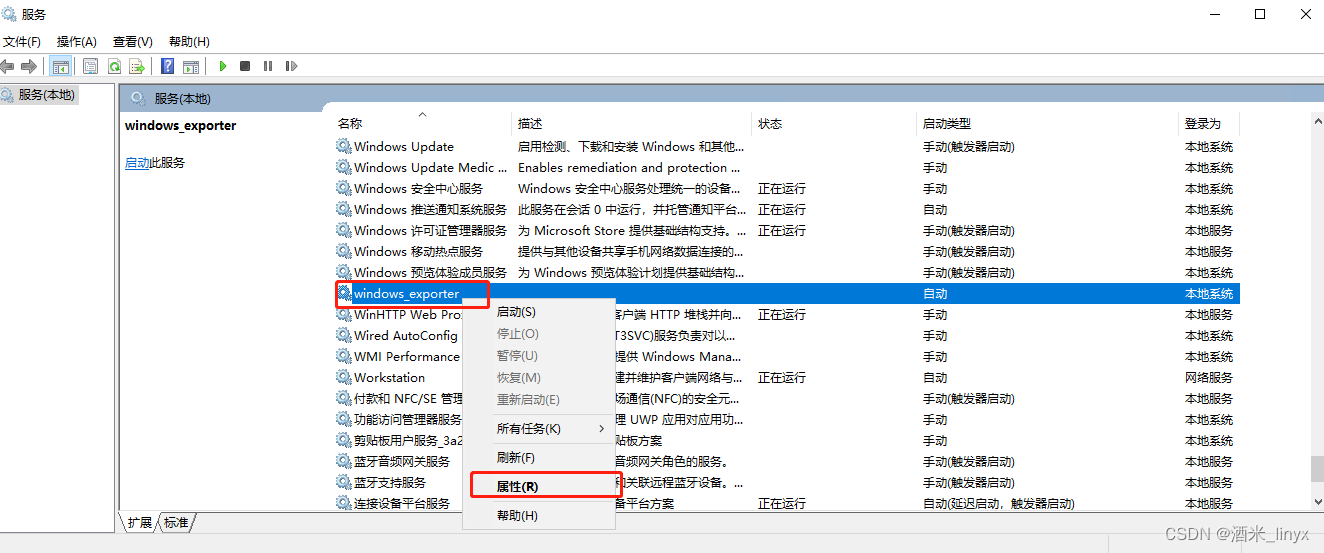Open the 查看(V) menu
The width and height of the screenshot is (1324, 553).
pyautogui.click(x=133, y=41)
